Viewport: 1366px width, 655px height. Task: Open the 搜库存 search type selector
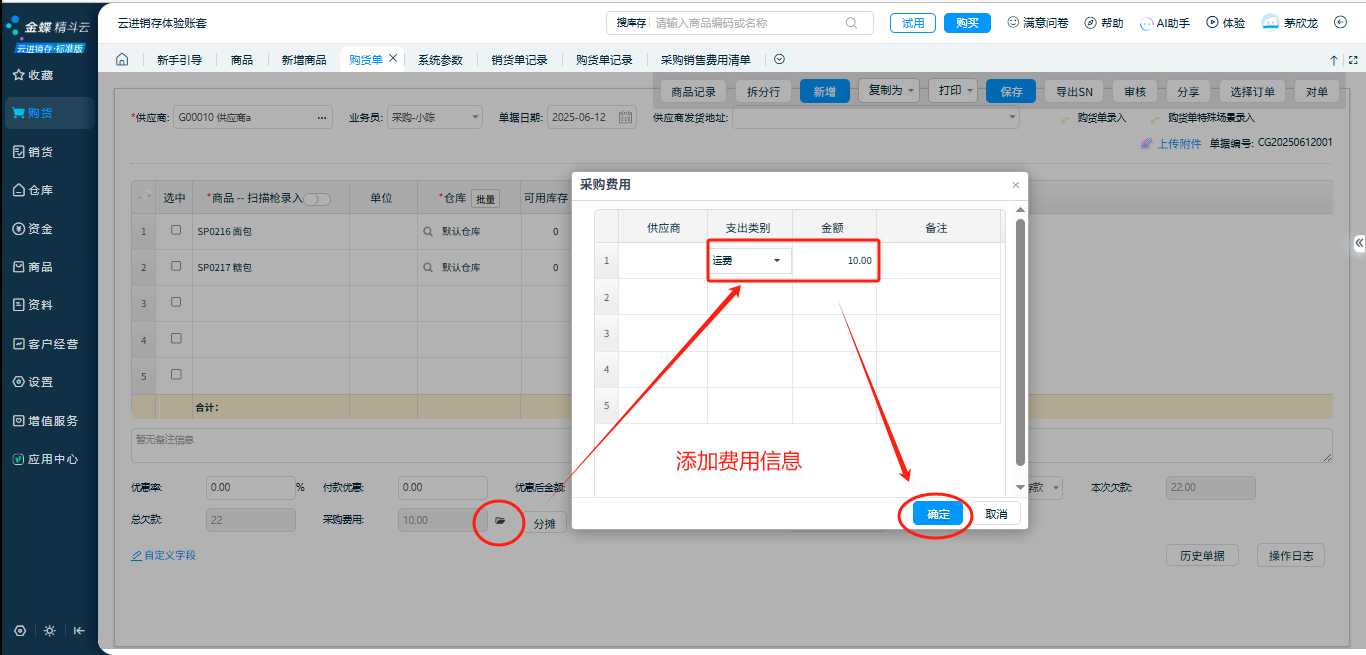631,23
